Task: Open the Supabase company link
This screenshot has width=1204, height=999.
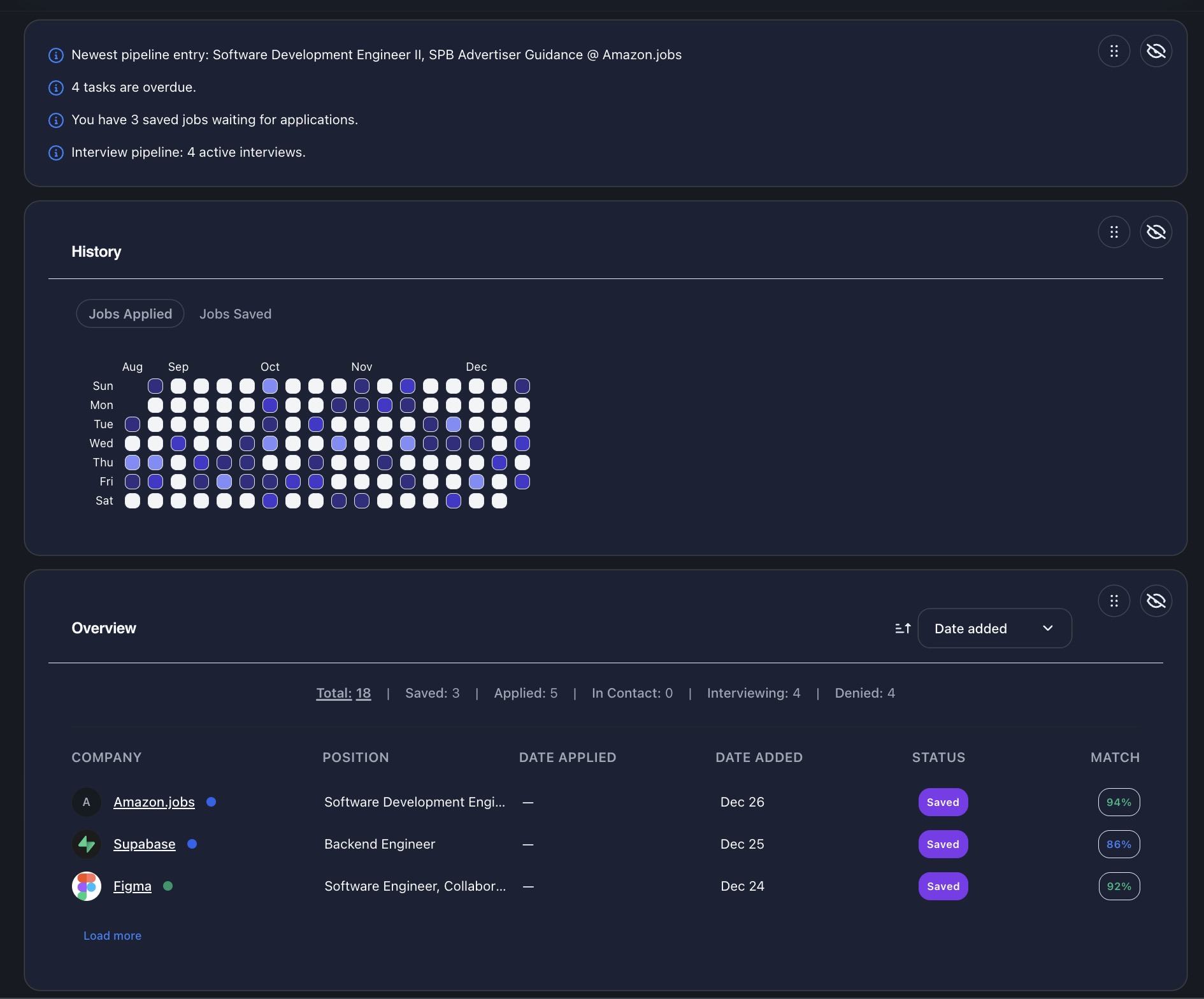Action: (x=144, y=844)
